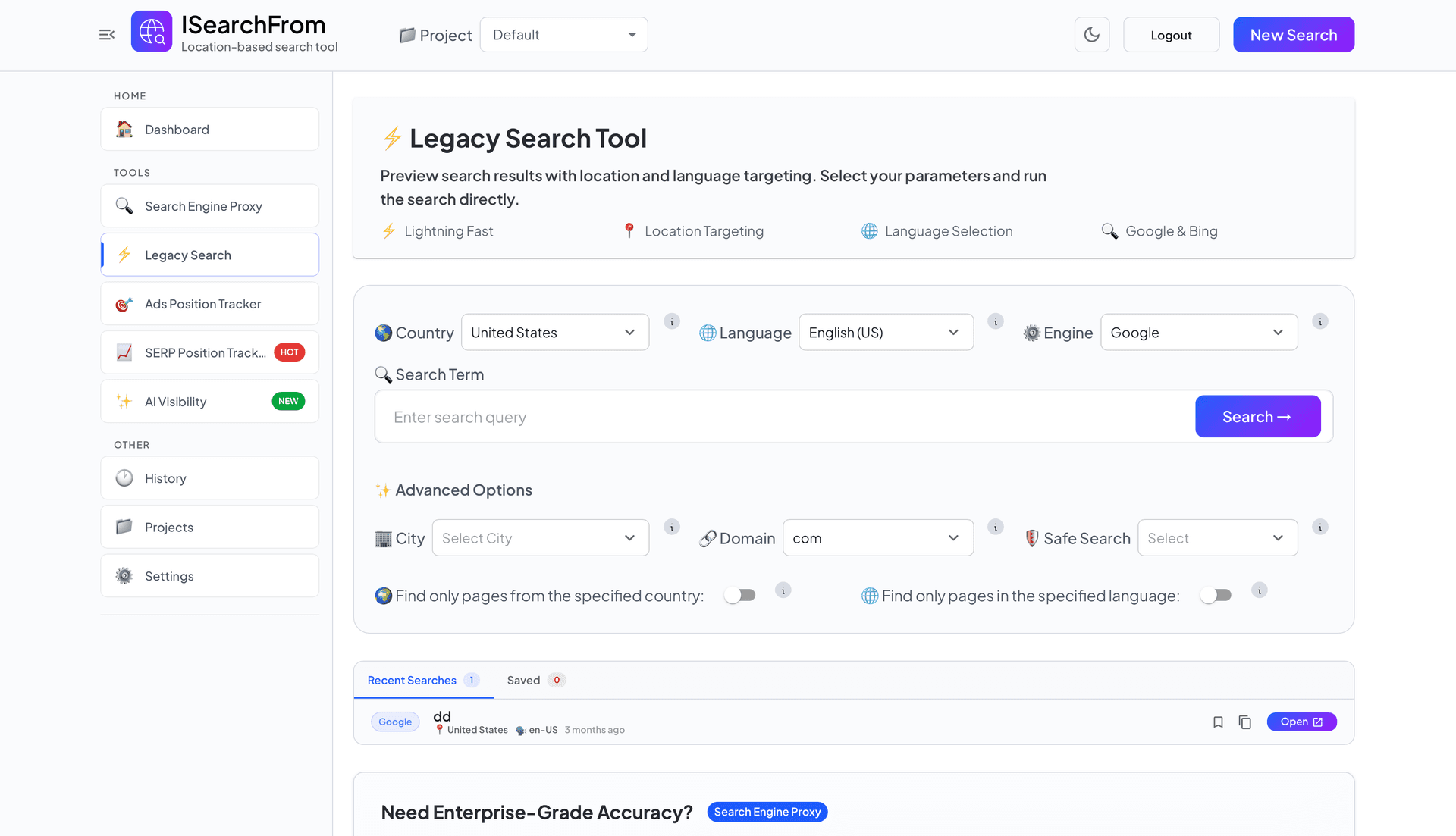Open Ads Position Tracker
This screenshot has width=1456, height=836.
tap(210, 304)
